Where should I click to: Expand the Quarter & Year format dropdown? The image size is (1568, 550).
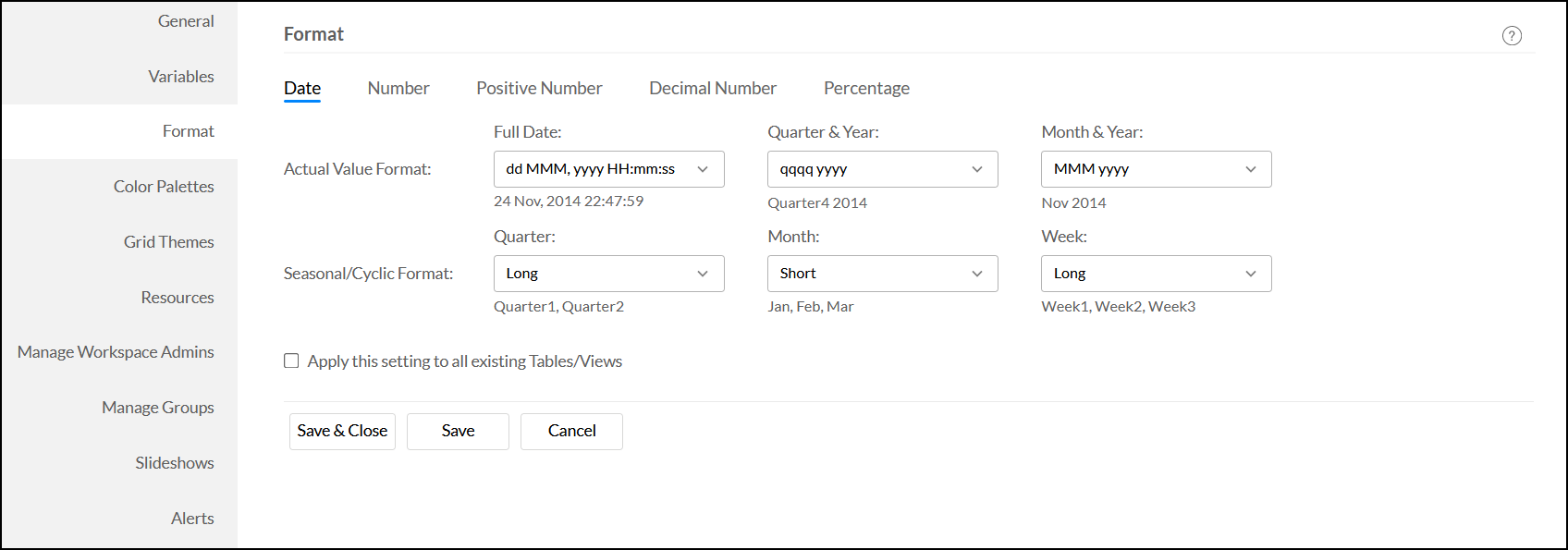[882, 169]
